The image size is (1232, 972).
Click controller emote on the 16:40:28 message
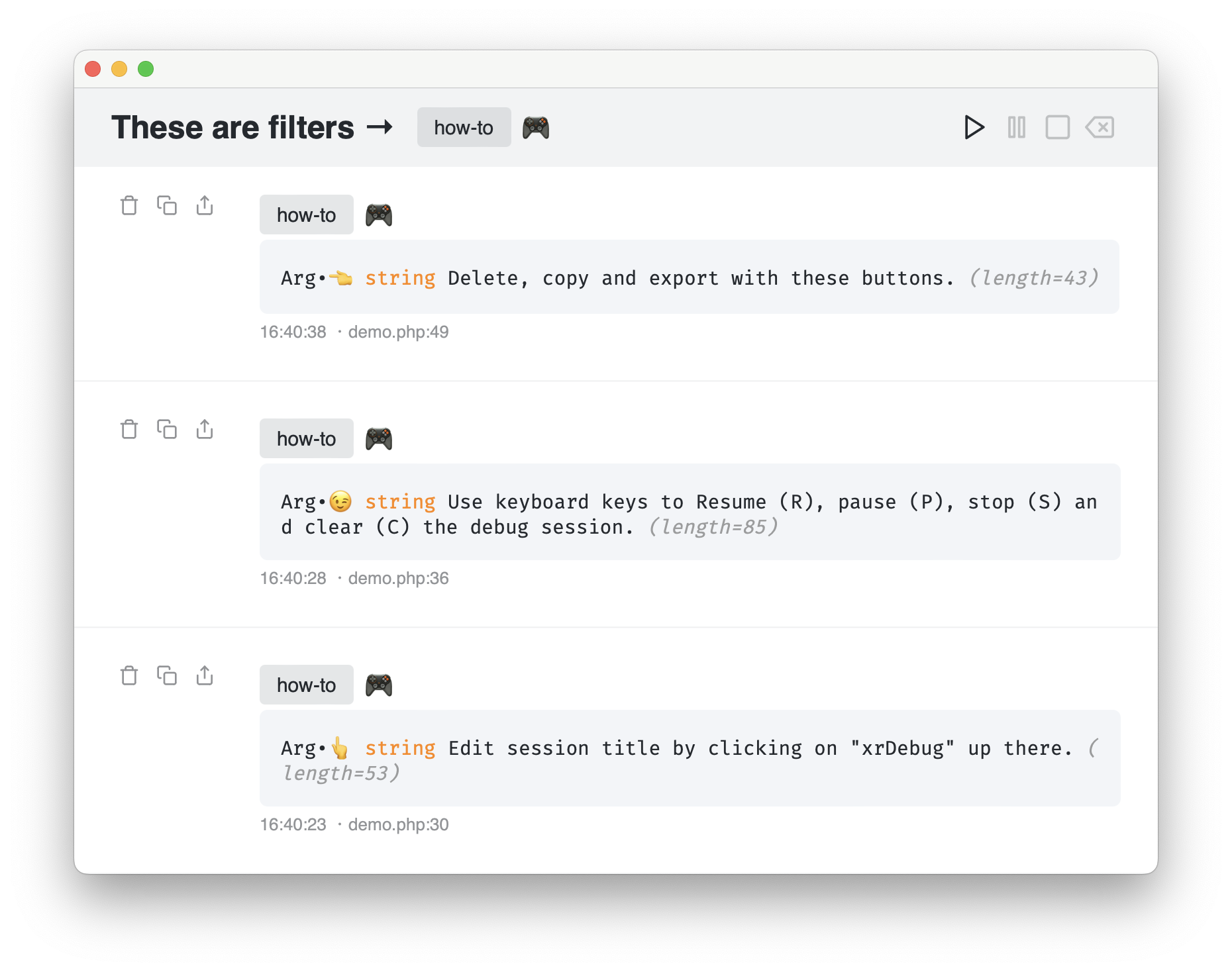[x=379, y=439]
